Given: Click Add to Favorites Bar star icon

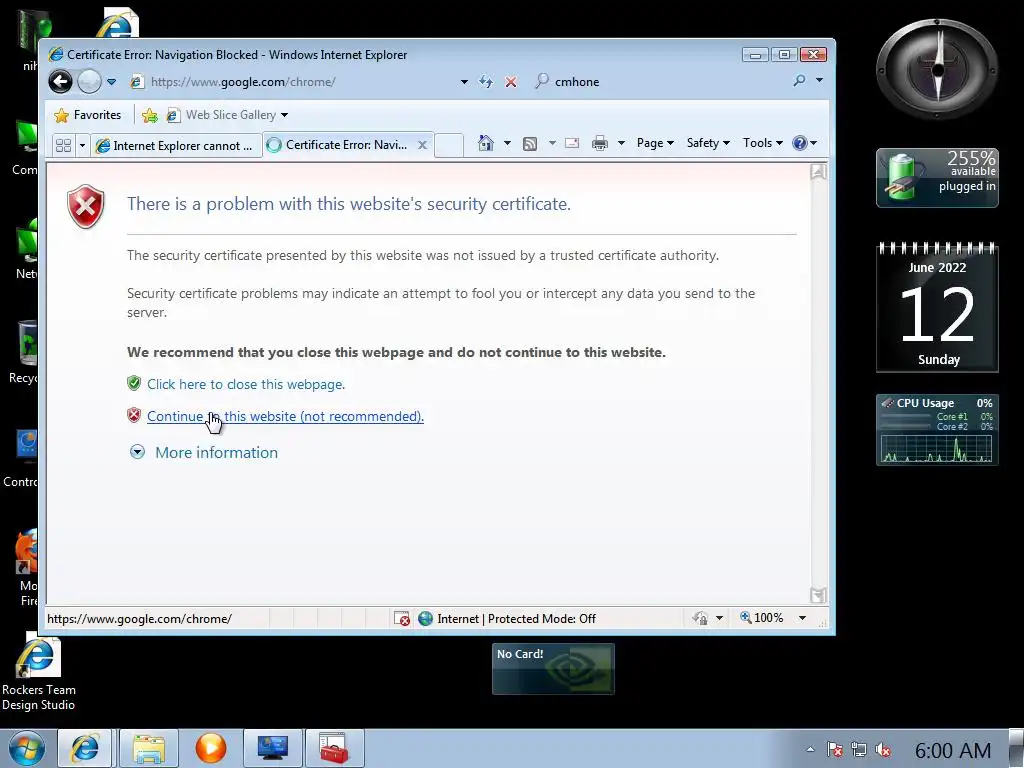Looking at the screenshot, I should pos(150,116).
